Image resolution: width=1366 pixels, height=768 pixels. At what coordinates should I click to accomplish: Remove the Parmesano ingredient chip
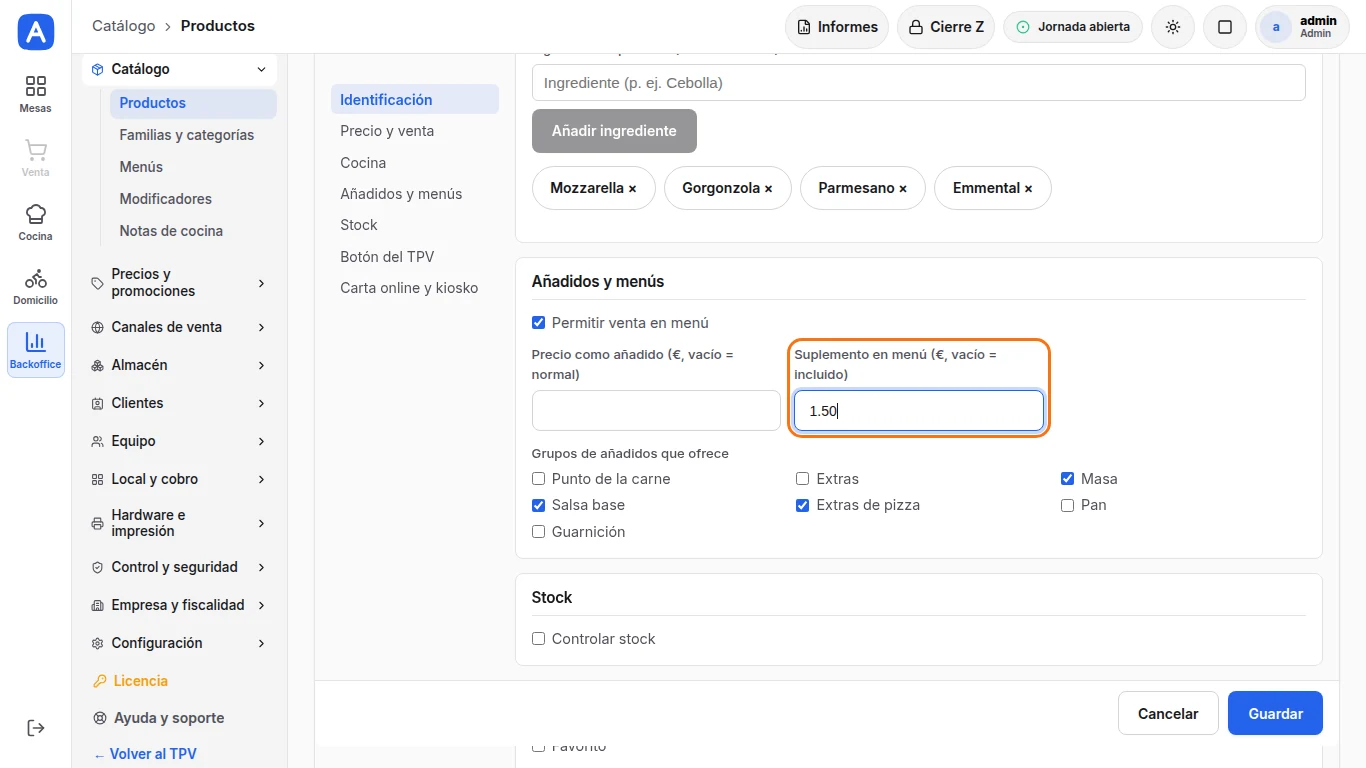click(x=903, y=188)
